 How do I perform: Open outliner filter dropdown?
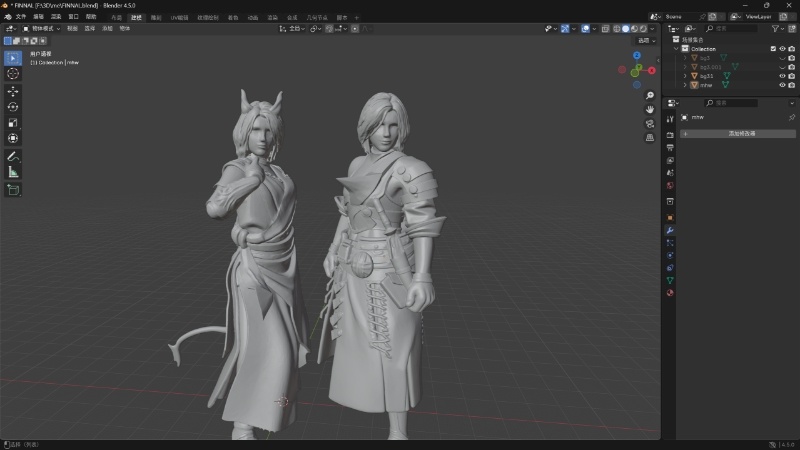pyautogui.click(x=778, y=29)
